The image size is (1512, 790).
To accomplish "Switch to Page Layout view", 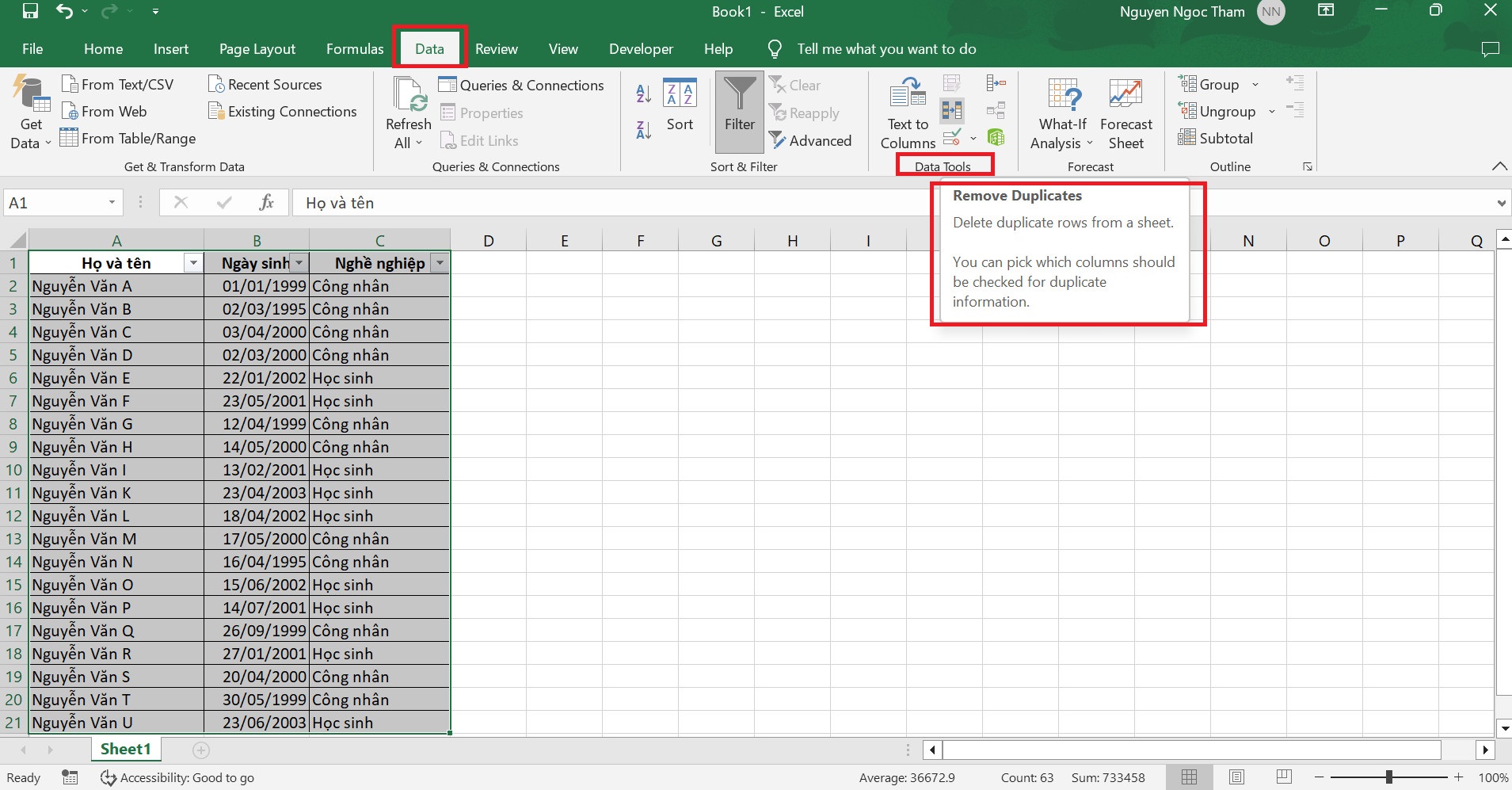I will (1236, 777).
